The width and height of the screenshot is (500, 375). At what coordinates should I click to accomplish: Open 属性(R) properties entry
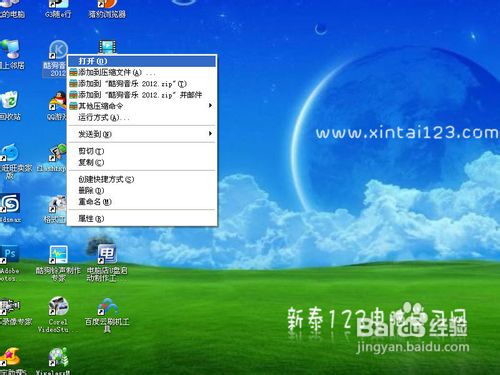click(x=142, y=219)
